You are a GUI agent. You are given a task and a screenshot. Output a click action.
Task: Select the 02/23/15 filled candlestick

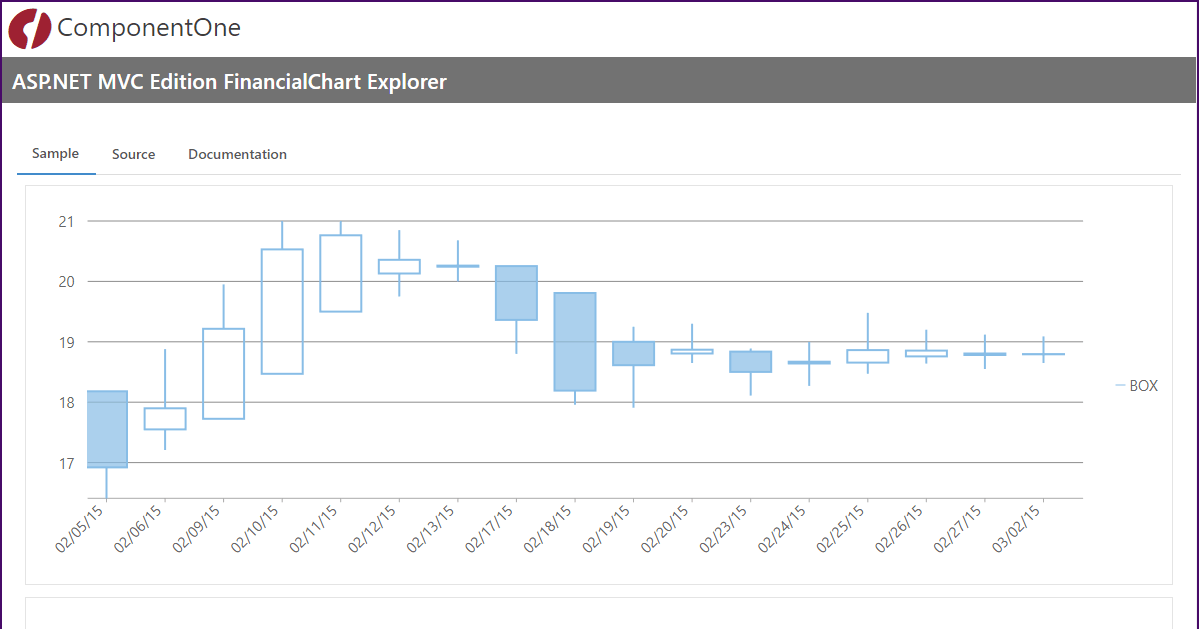click(750, 361)
